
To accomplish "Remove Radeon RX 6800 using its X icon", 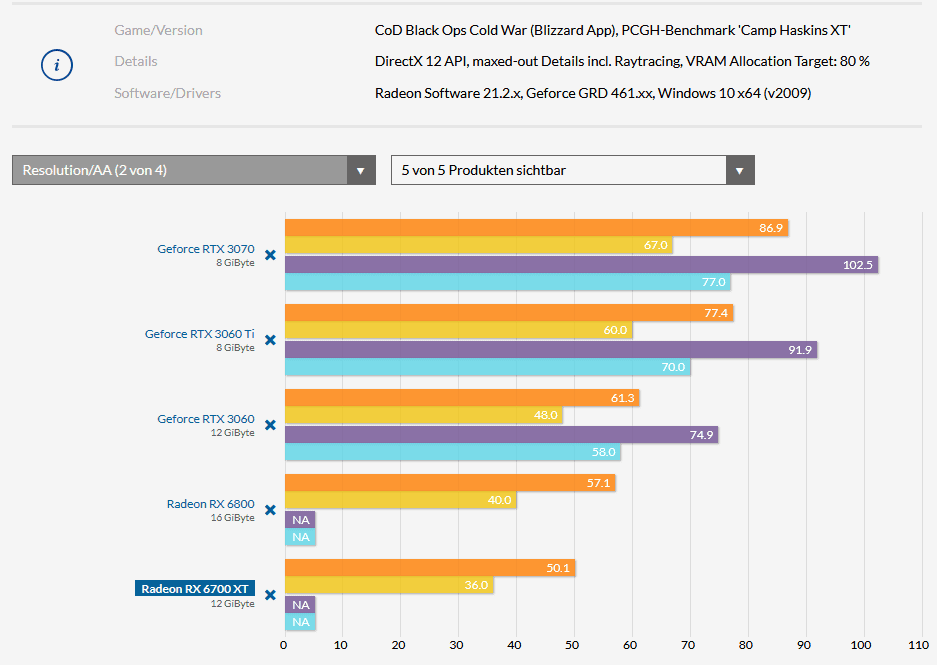I will 270,510.
